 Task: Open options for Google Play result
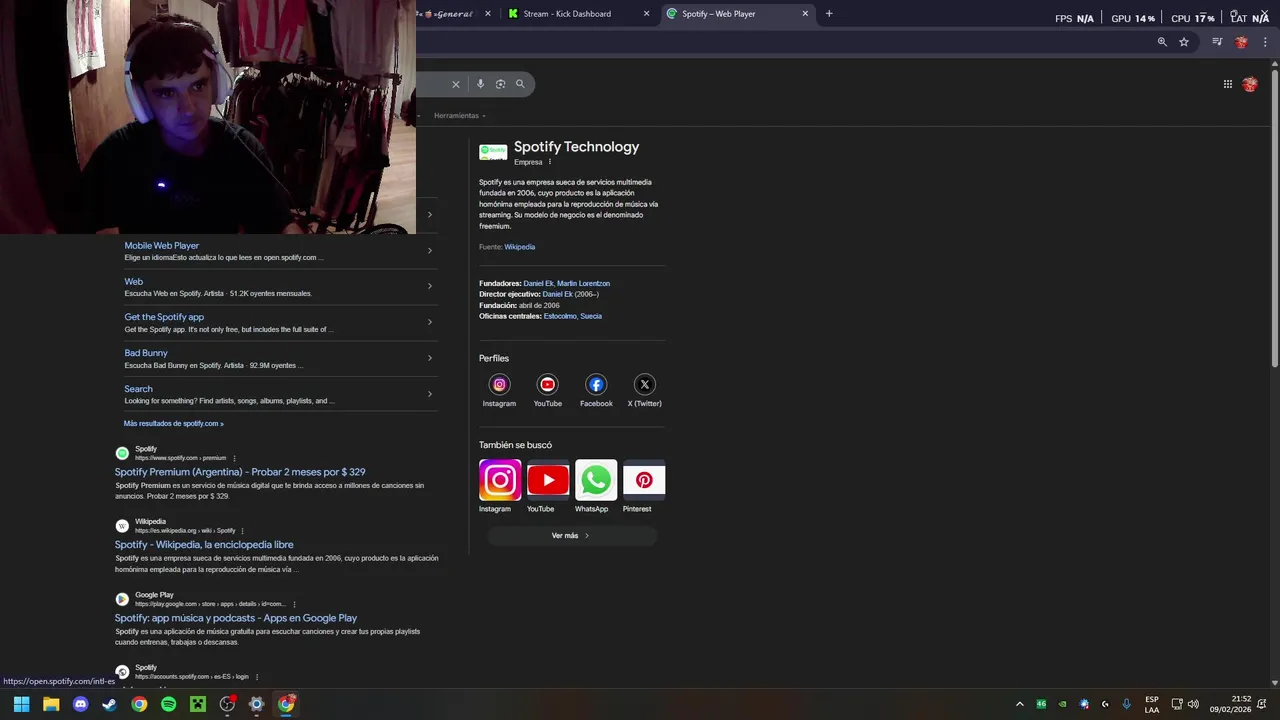pyautogui.click(x=294, y=604)
